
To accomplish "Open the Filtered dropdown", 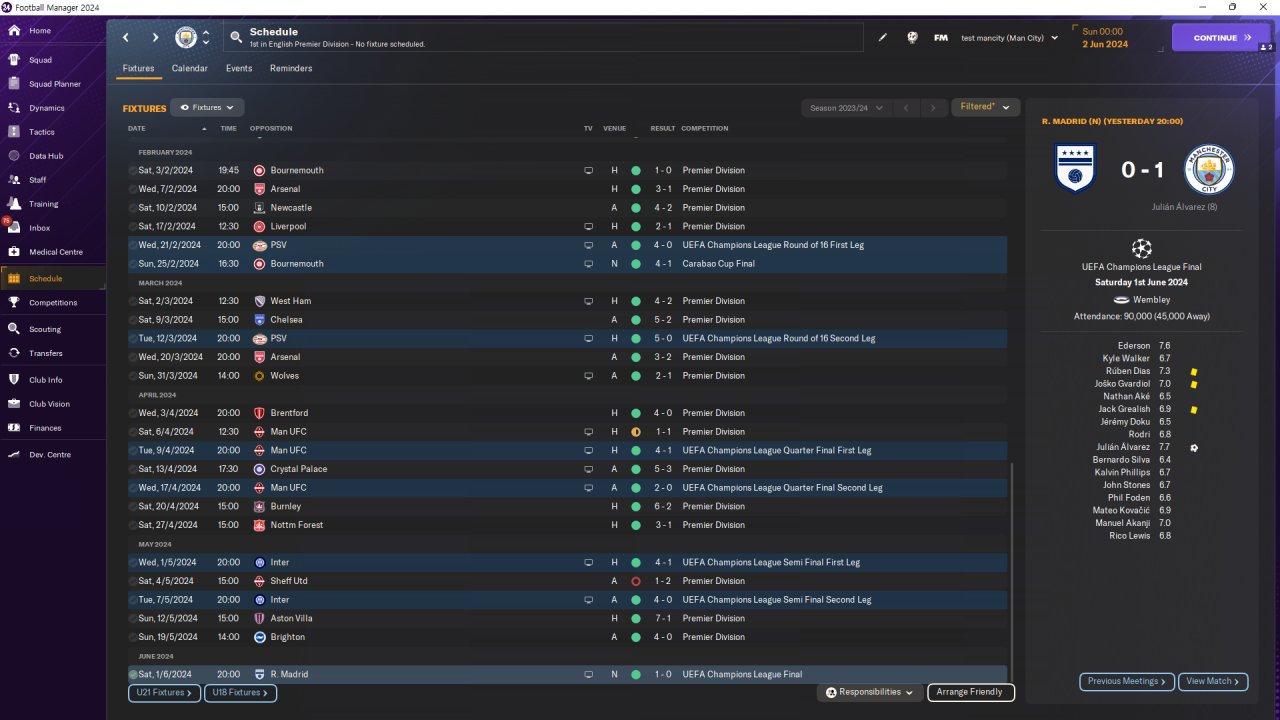I will pyautogui.click(x=985, y=107).
